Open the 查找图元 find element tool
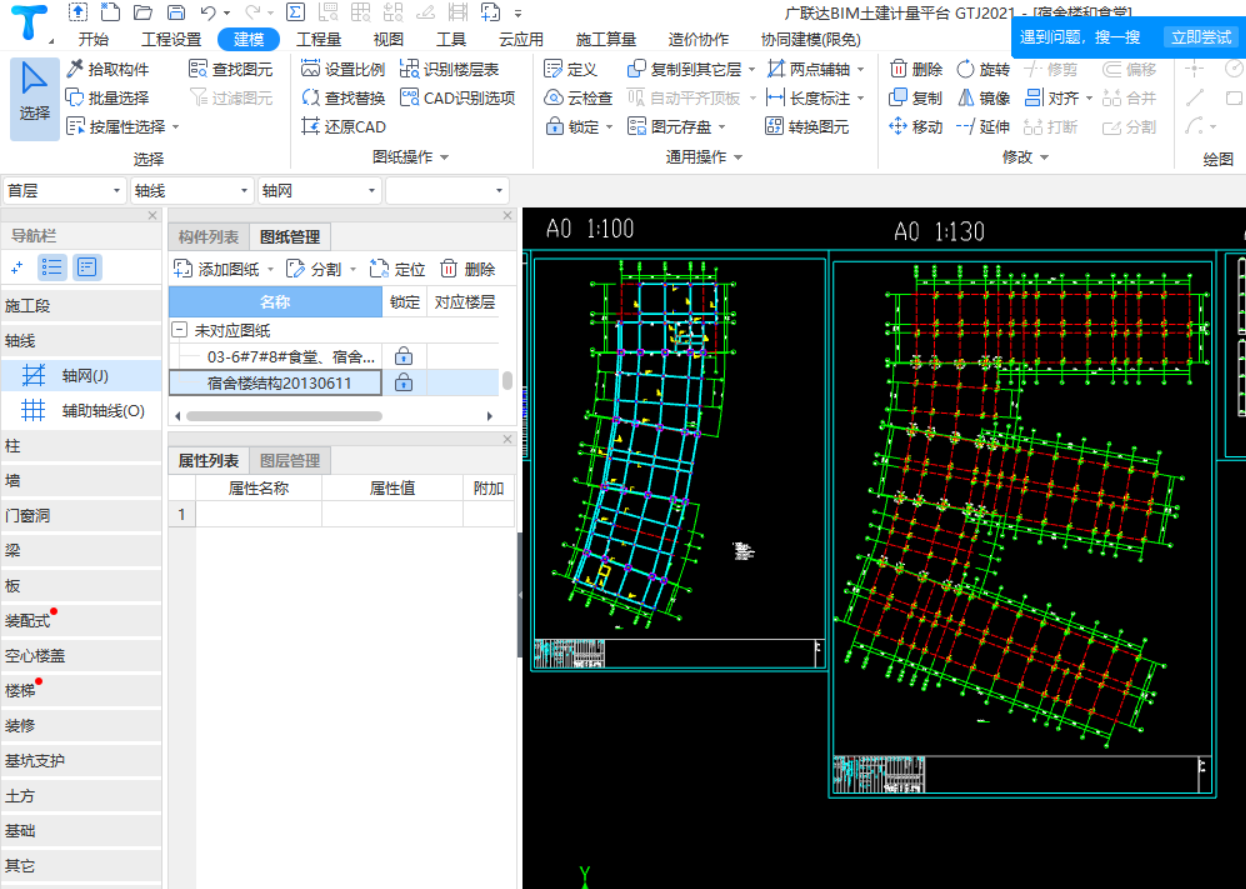The height and width of the screenshot is (889, 1246). click(x=231, y=69)
